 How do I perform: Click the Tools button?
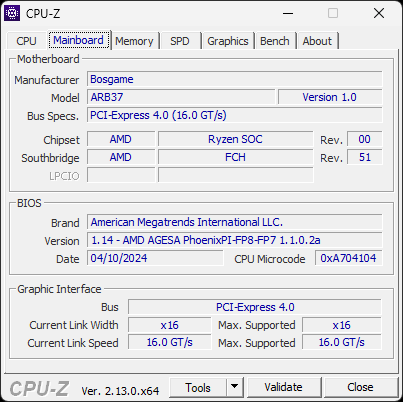point(198,387)
